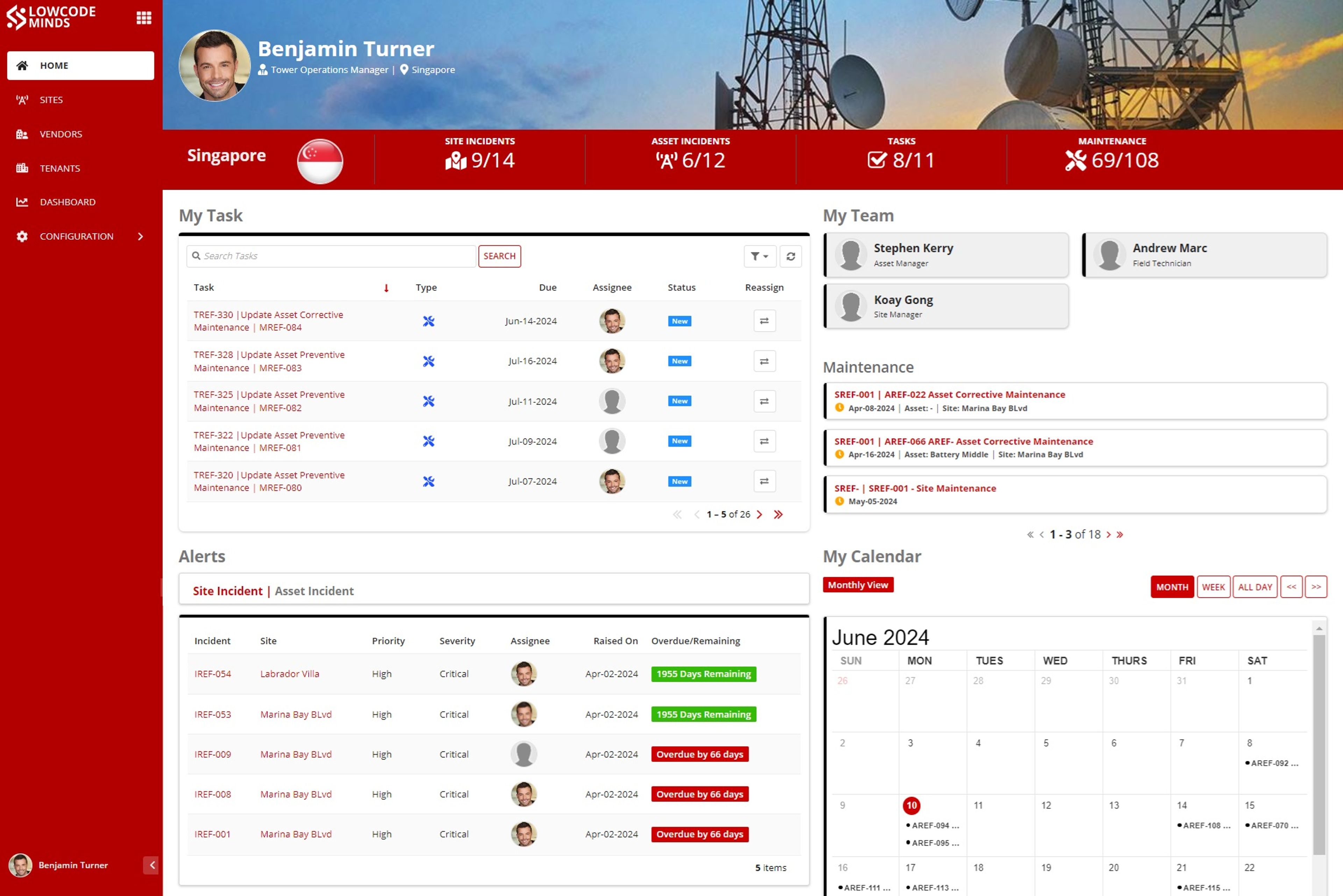
Task: Open Stephen Kerry team card
Action: pyautogui.click(x=946, y=255)
